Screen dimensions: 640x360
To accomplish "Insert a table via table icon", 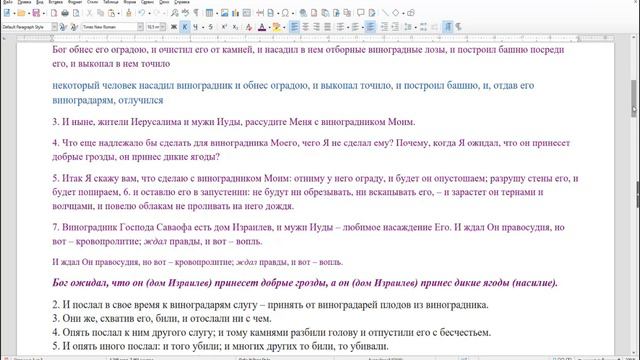I will click(x=209, y=13).
